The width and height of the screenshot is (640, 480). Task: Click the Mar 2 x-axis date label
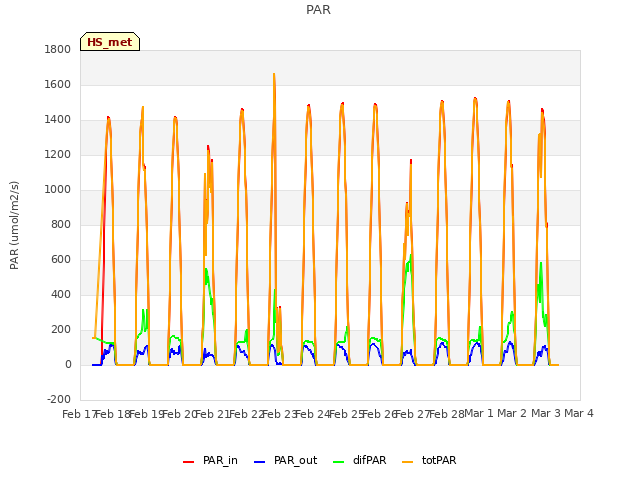coord(512,413)
